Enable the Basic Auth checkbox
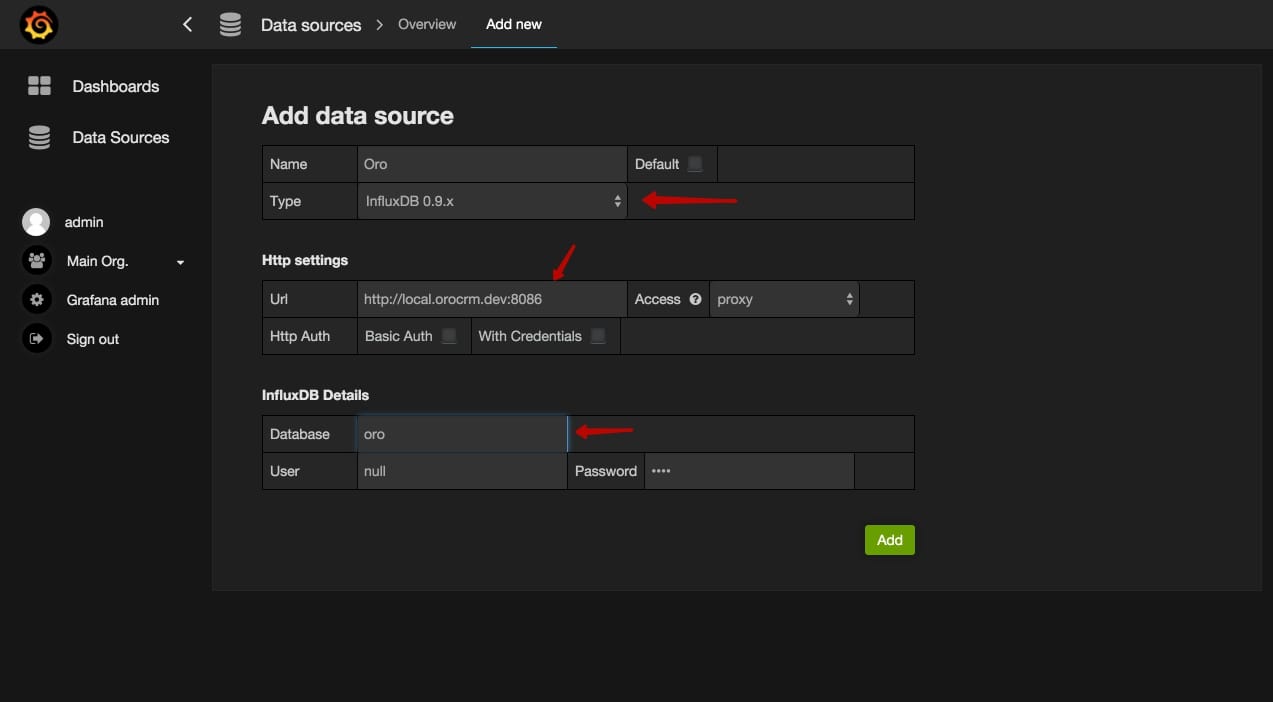The width and height of the screenshot is (1273, 702). coord(449,336)
